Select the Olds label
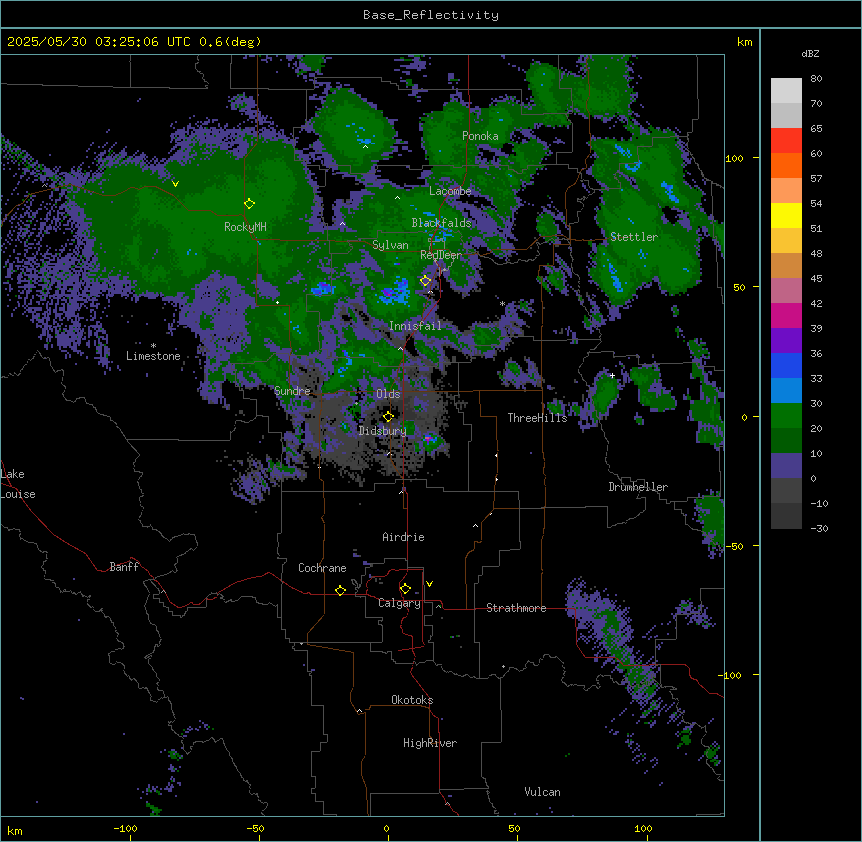Image resolution: width=862 pixels, height=842 pixels. click(388, 394)
